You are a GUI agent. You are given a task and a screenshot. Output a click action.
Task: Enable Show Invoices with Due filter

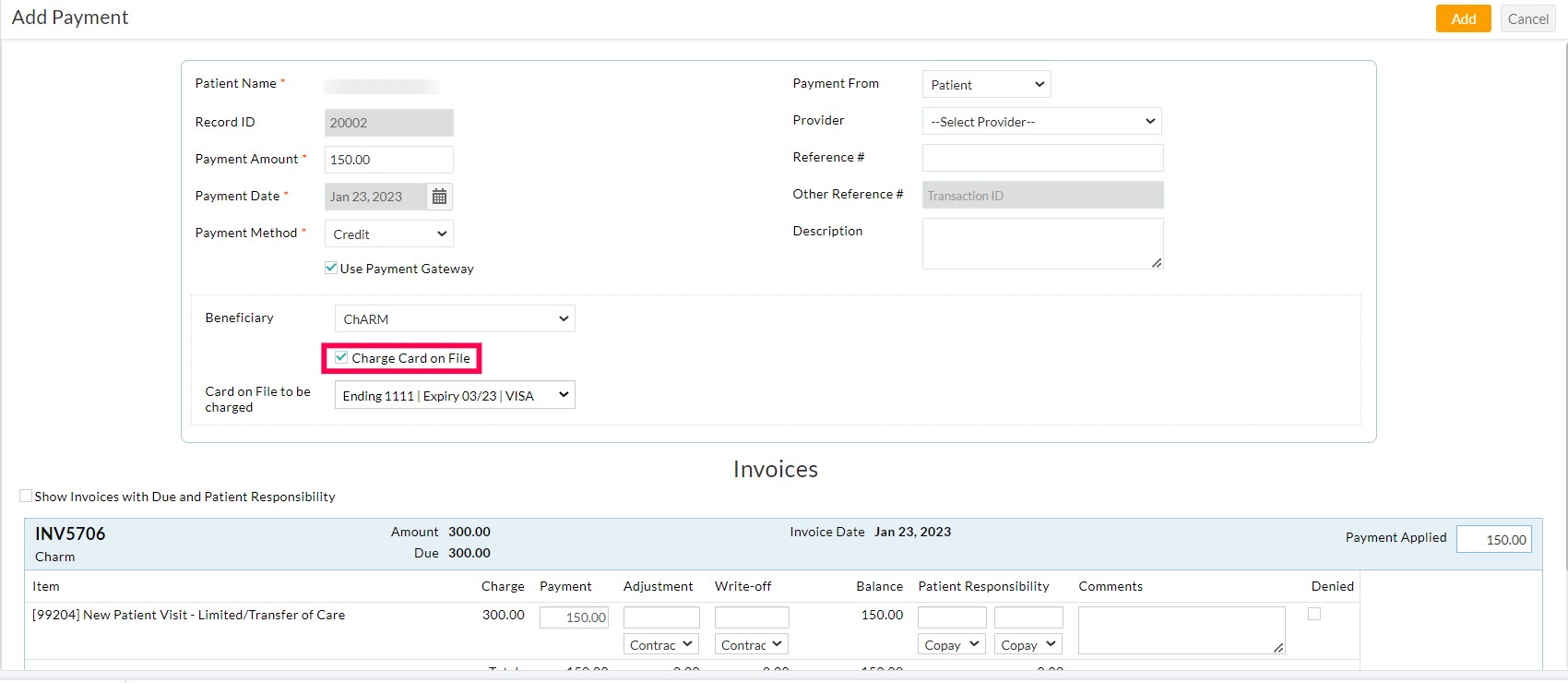tap(26, 497)
